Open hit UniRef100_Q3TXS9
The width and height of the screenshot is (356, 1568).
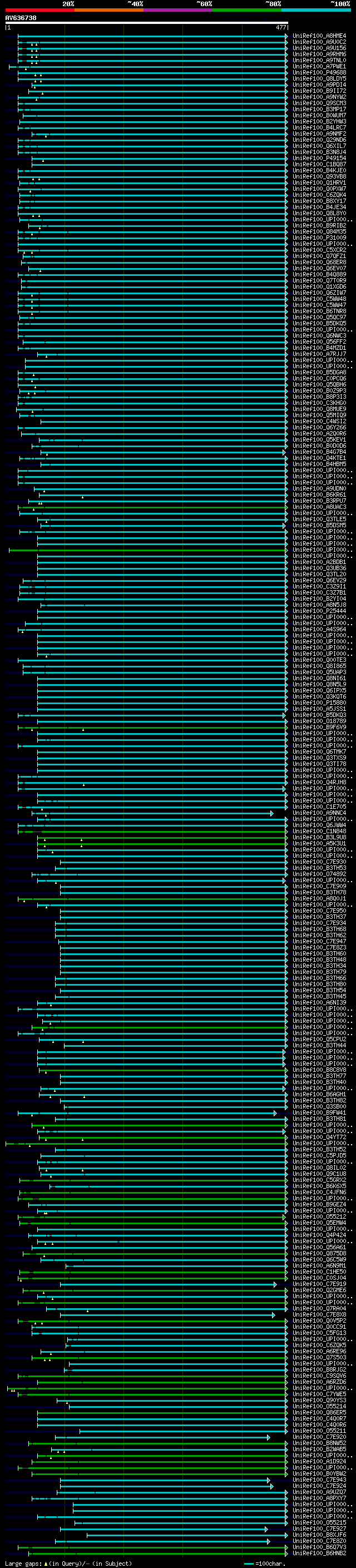(319, 758)
